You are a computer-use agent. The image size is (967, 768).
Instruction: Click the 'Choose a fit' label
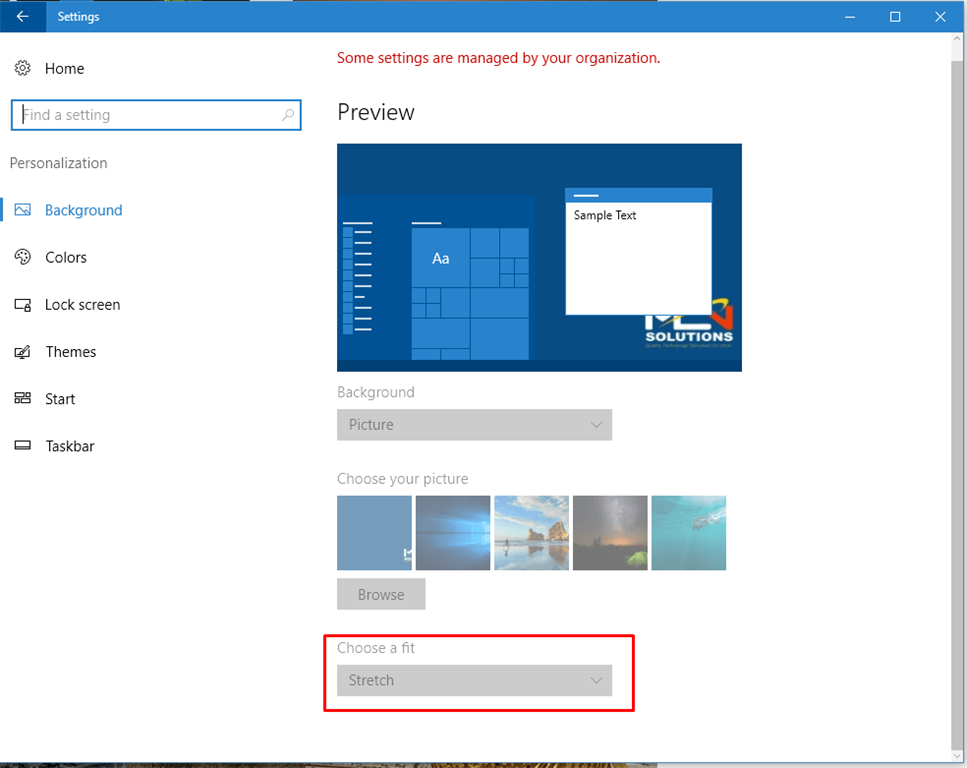pos(376,648)
